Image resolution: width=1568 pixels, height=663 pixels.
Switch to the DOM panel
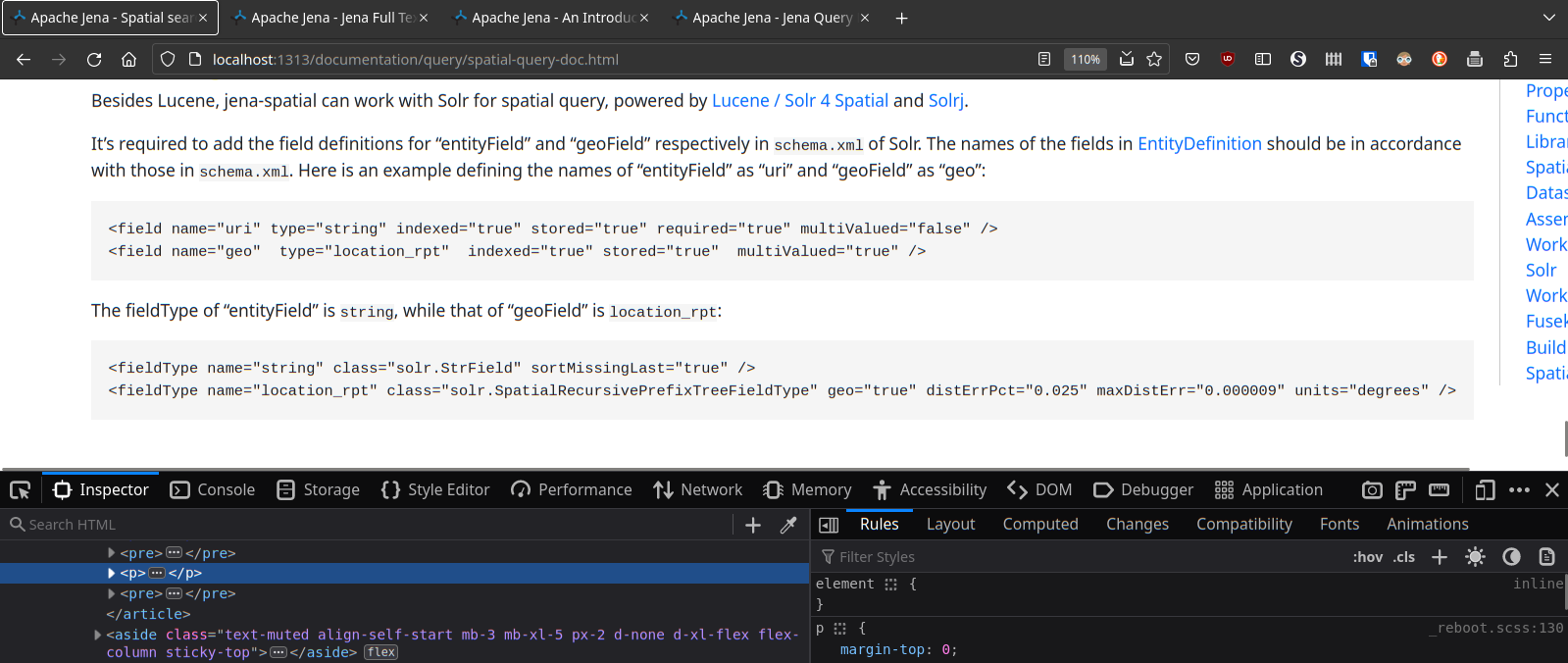click(1039, 489)
